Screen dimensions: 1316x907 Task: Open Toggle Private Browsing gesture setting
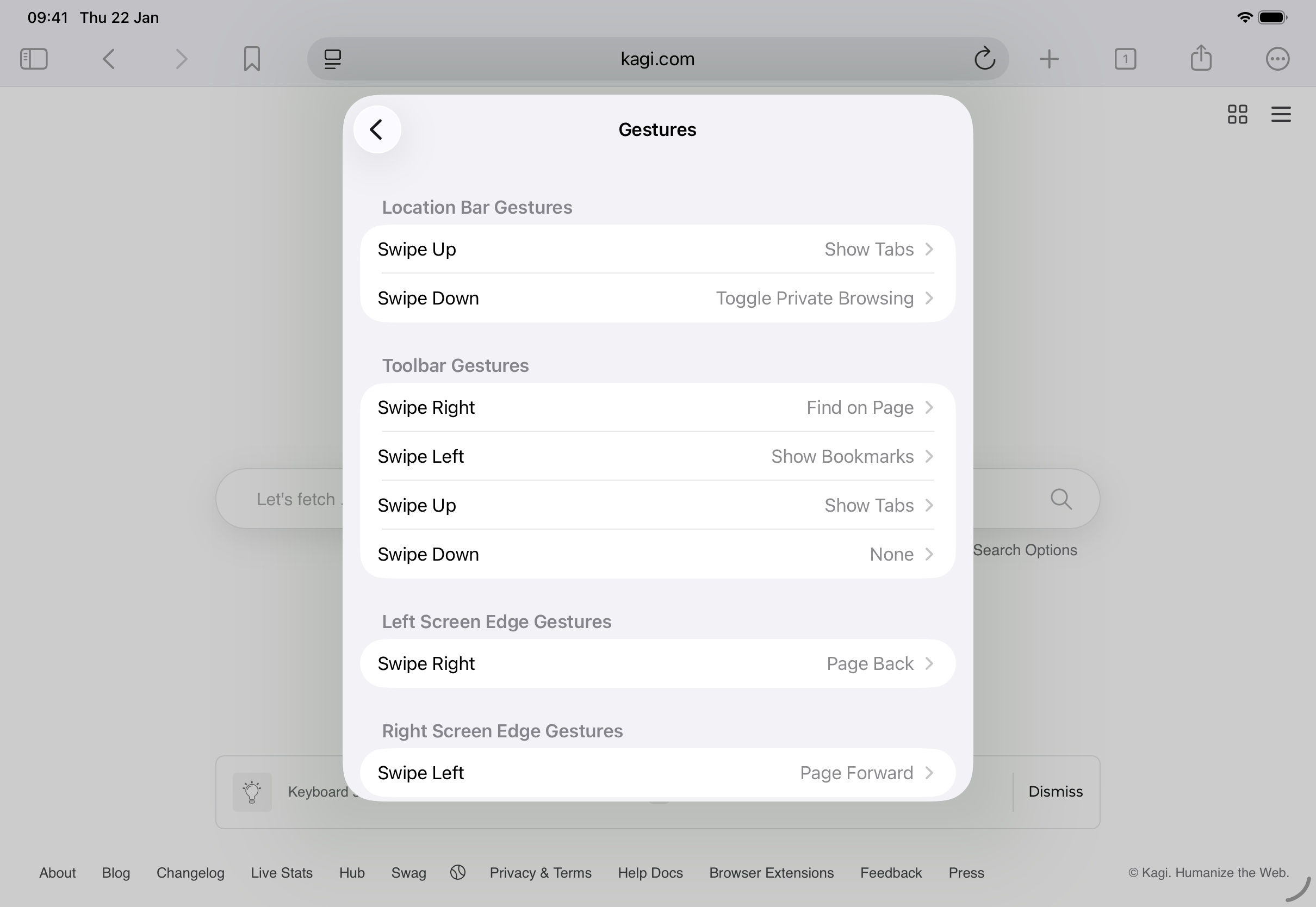click(x=657, y=298)
